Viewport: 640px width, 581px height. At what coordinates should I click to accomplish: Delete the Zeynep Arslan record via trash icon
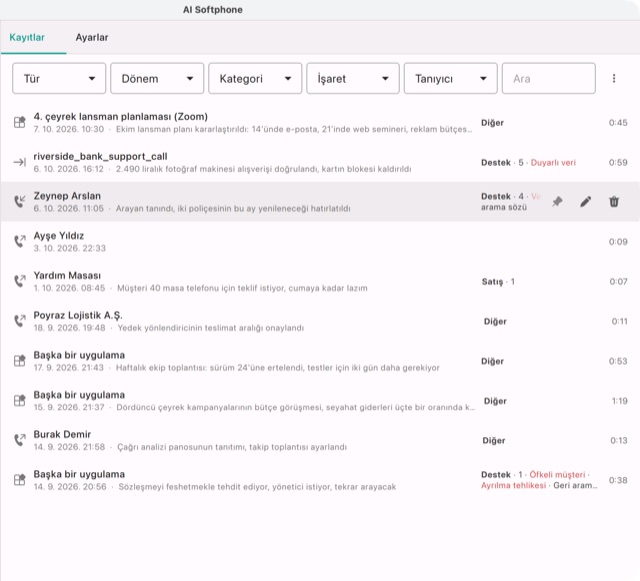click(x=614, y=202)
